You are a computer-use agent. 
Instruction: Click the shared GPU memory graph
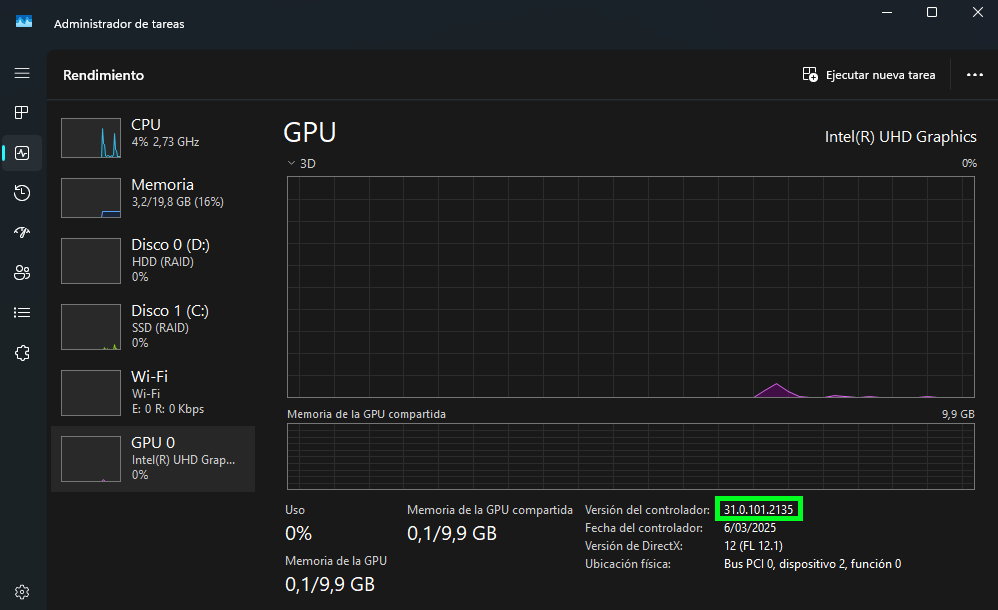pyautogui.click(x=630, y=457)
